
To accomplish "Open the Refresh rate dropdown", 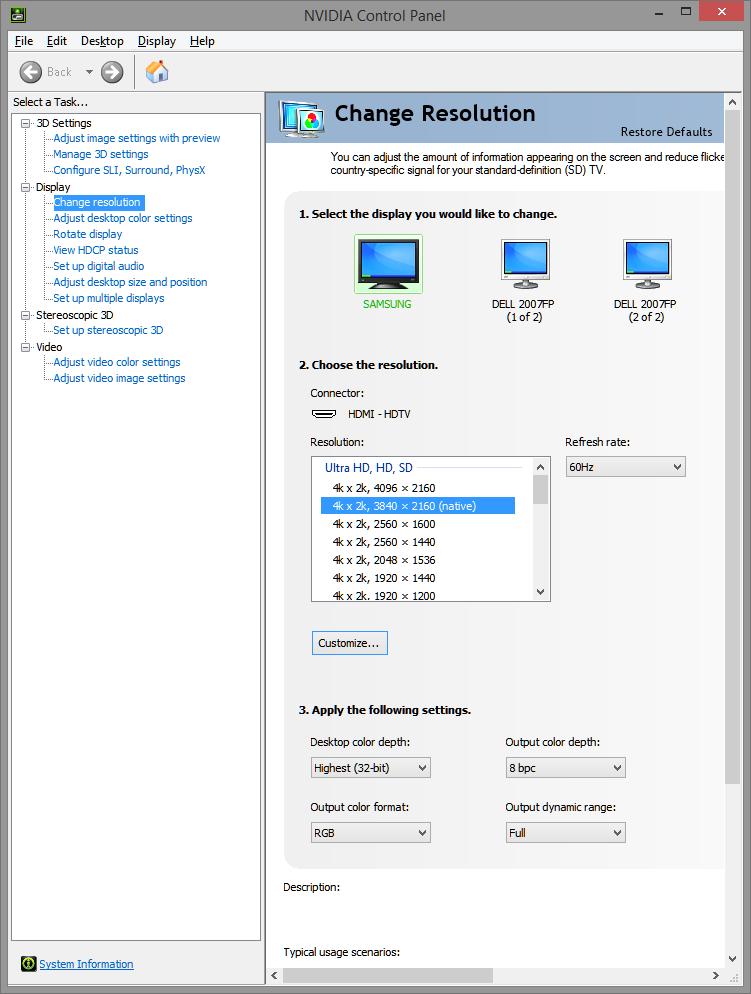I will [625, 467].
